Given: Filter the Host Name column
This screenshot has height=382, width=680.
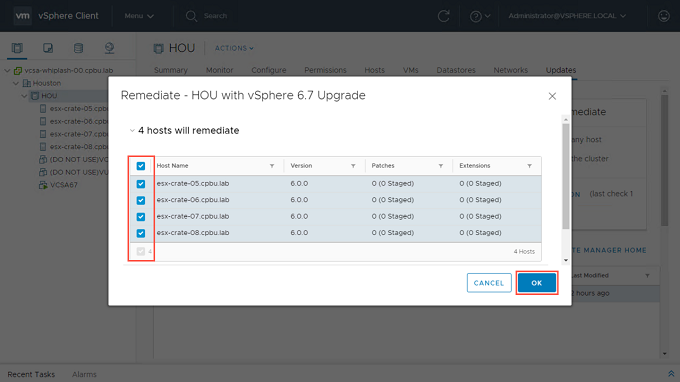Looking at the screenshot, I should coord(272,166).
